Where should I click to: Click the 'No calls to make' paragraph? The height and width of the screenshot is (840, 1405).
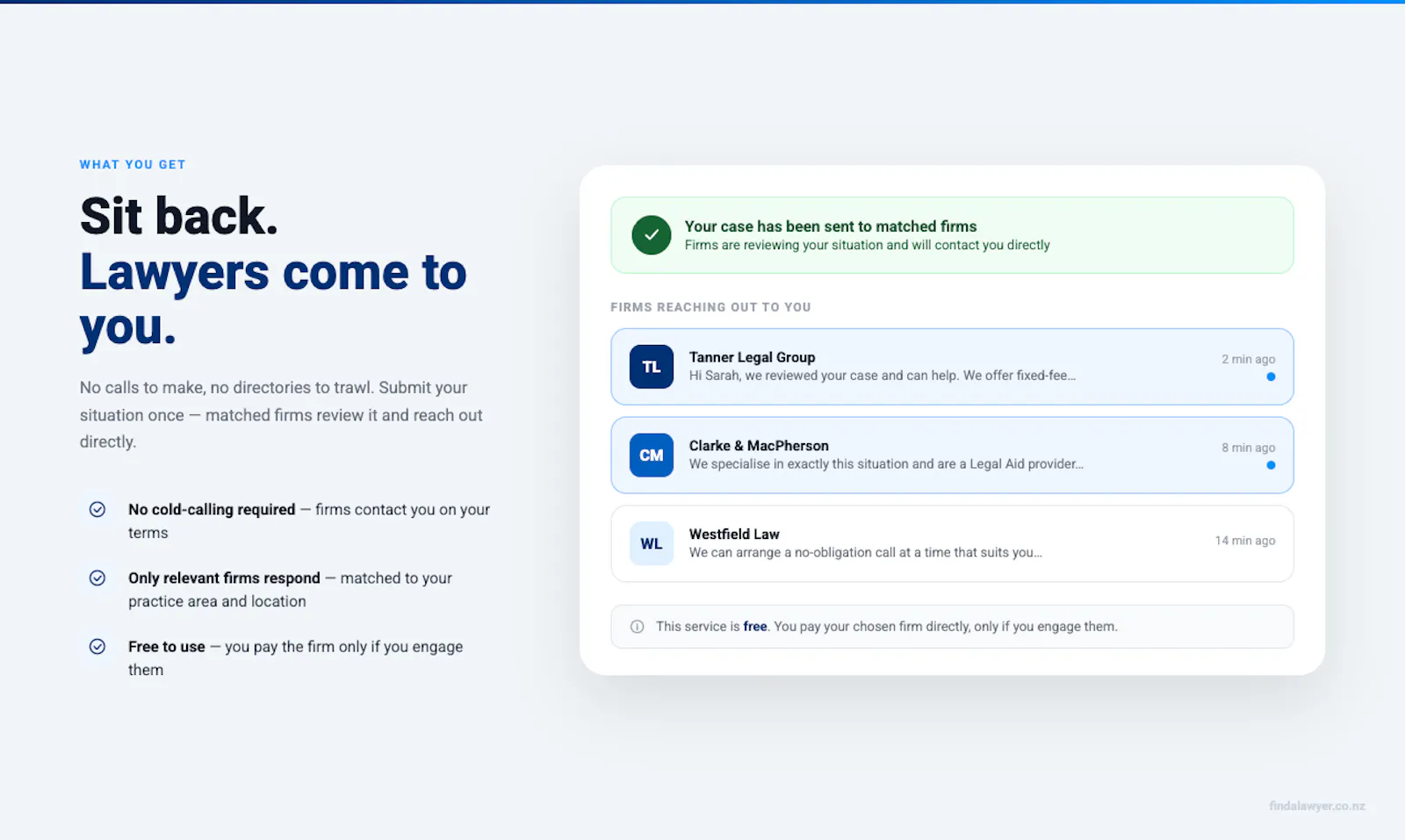point(281,414)
